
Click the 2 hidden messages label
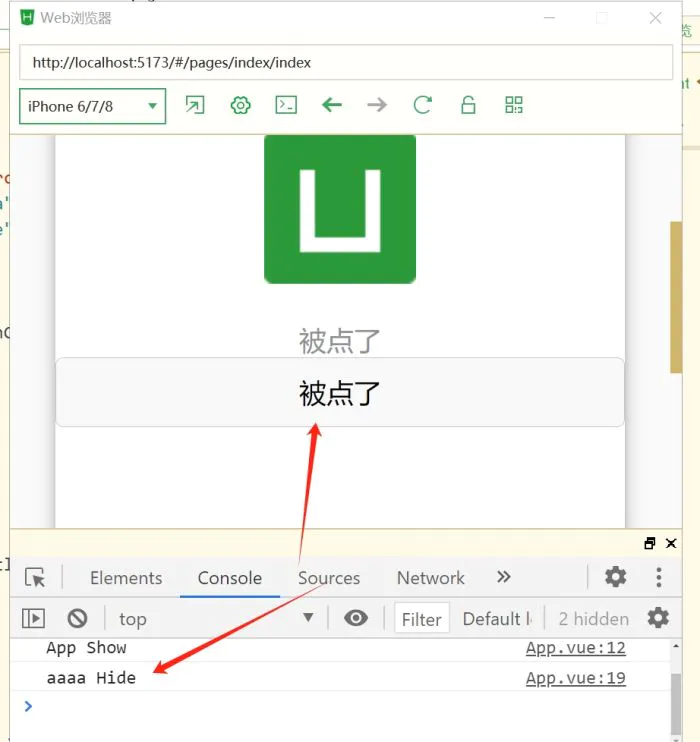click(x=594, y=619)
